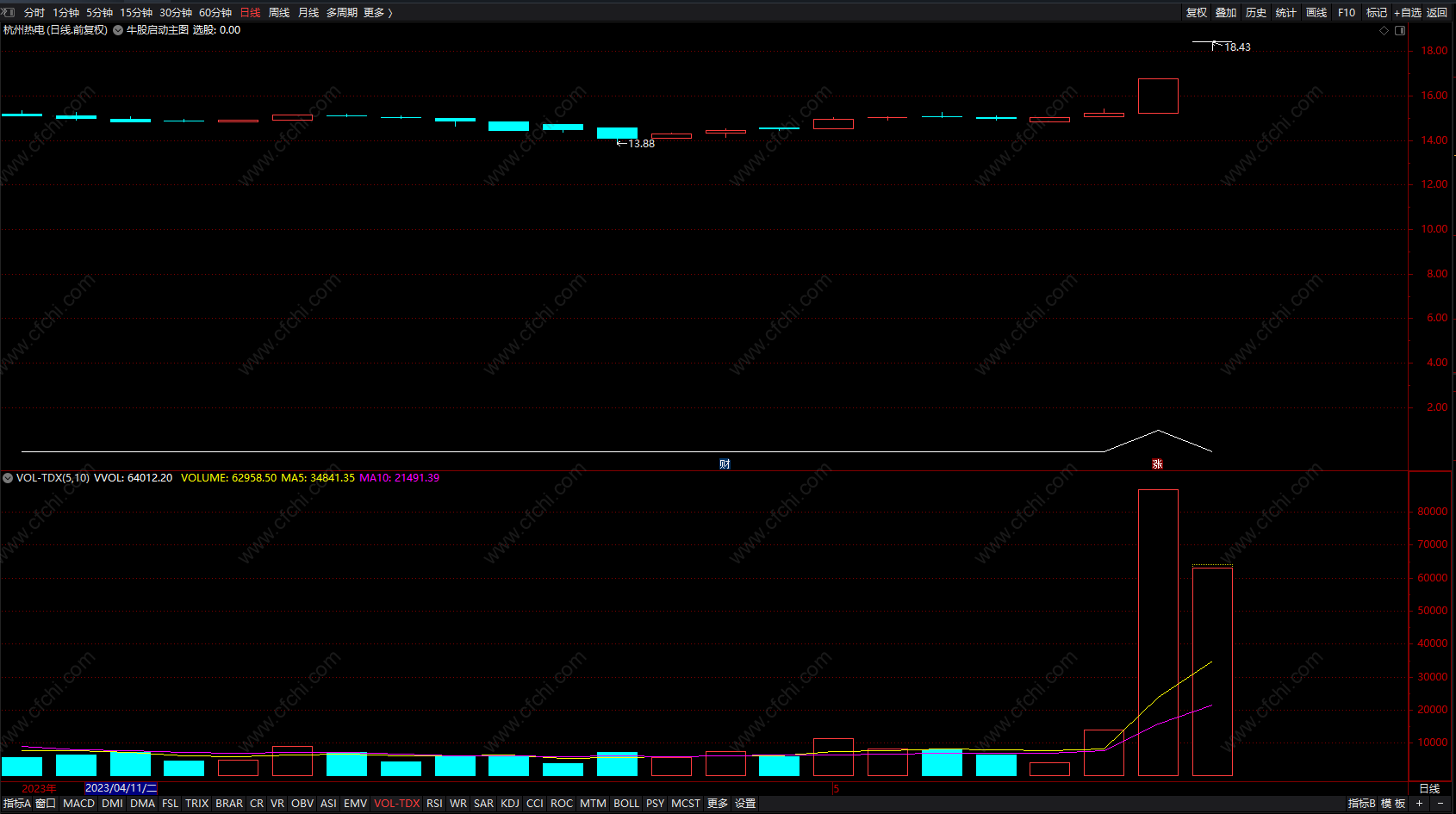
Task: Expand the 更多 periods menu at top
Action: click(377, 13)
